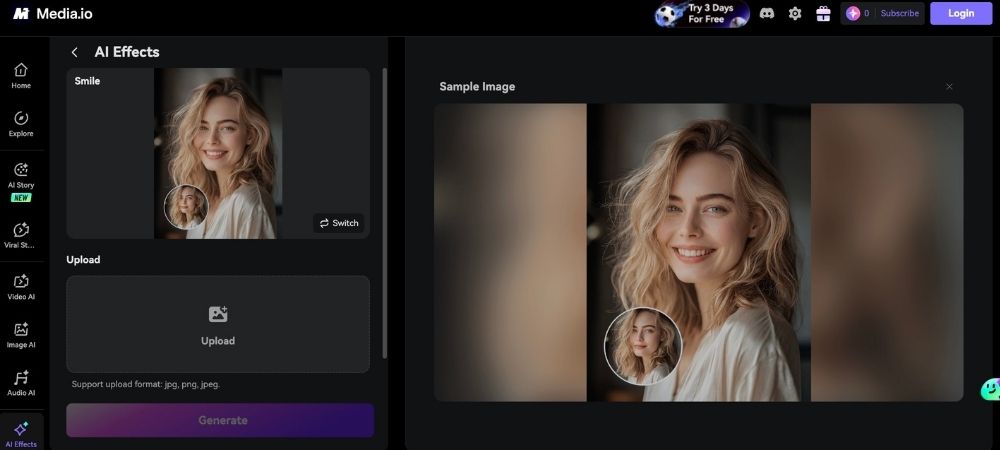Click the Sample Image heading
This screenshot has height=450, width=1000.
tap(477, 87)
